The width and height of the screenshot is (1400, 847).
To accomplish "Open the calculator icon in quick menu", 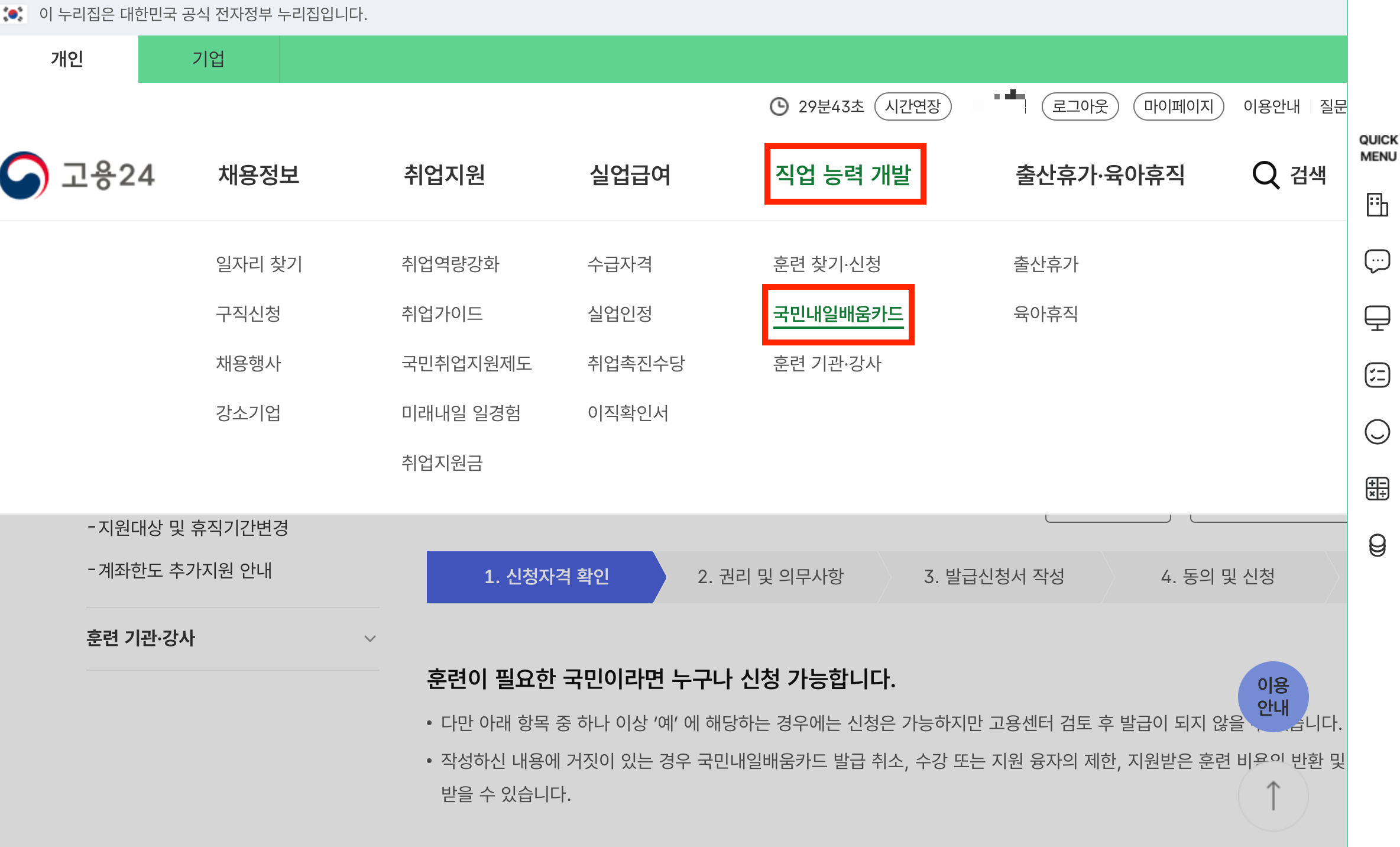I will (1377, 489).
